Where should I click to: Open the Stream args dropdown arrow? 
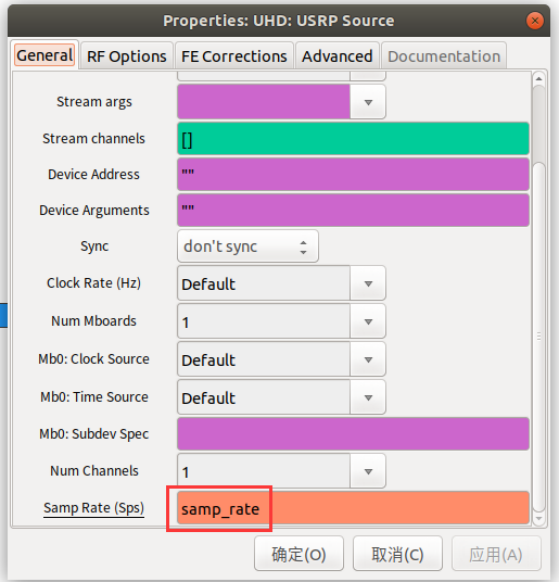point(368,102)
